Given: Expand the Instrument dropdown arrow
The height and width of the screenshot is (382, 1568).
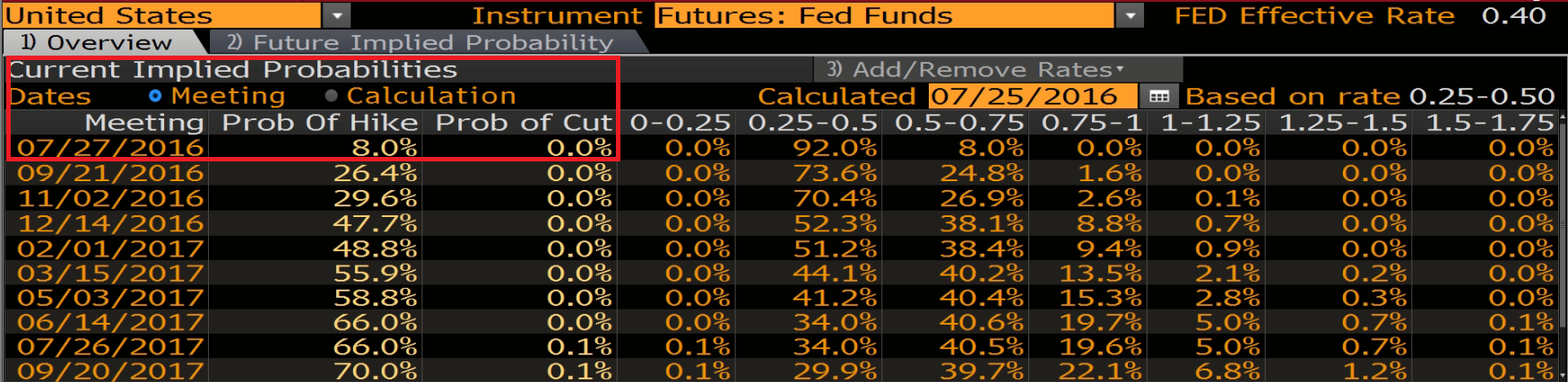Looking at the screenshot, I should (x=1130, y=15).
